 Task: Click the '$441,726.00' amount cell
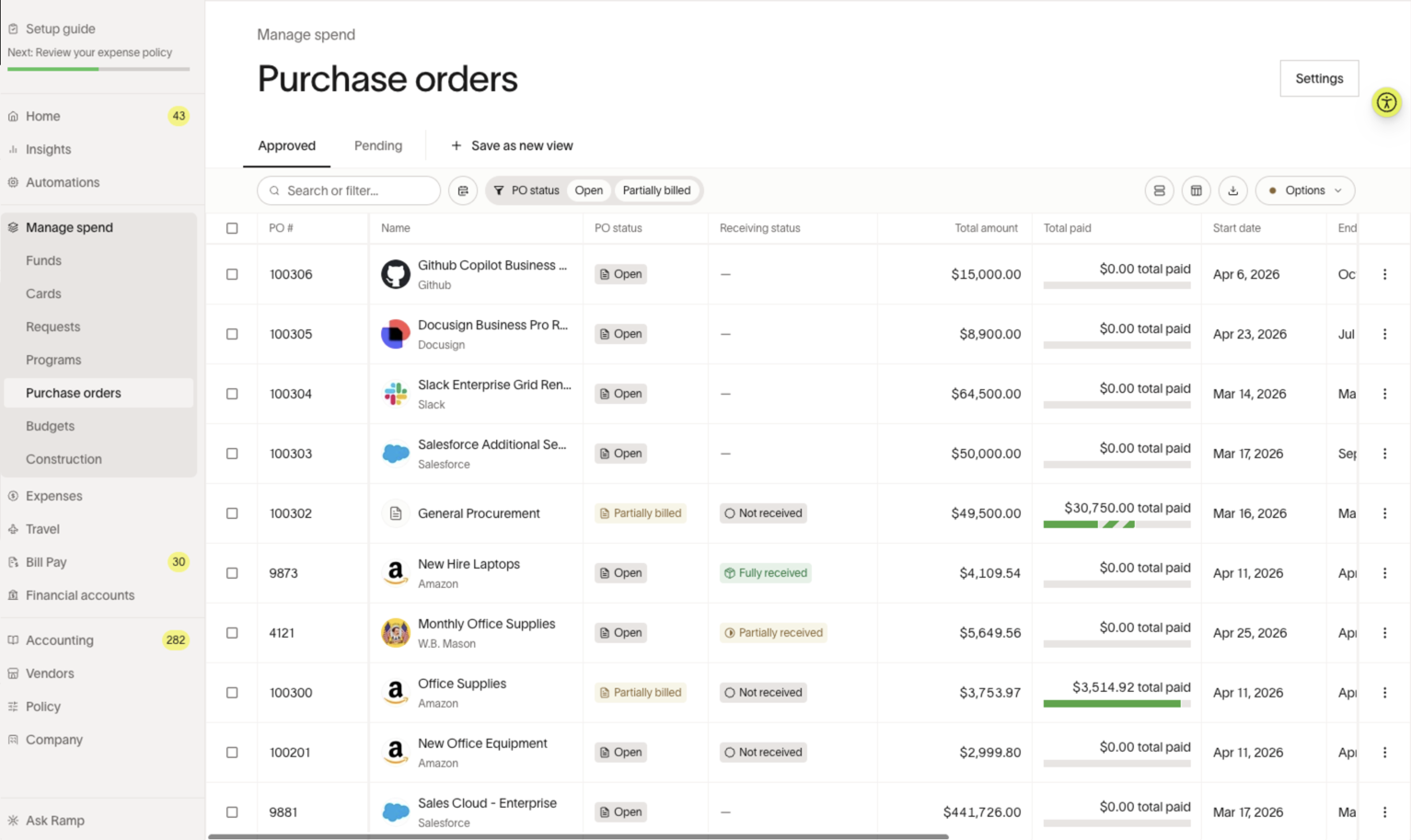coord(981,812)
